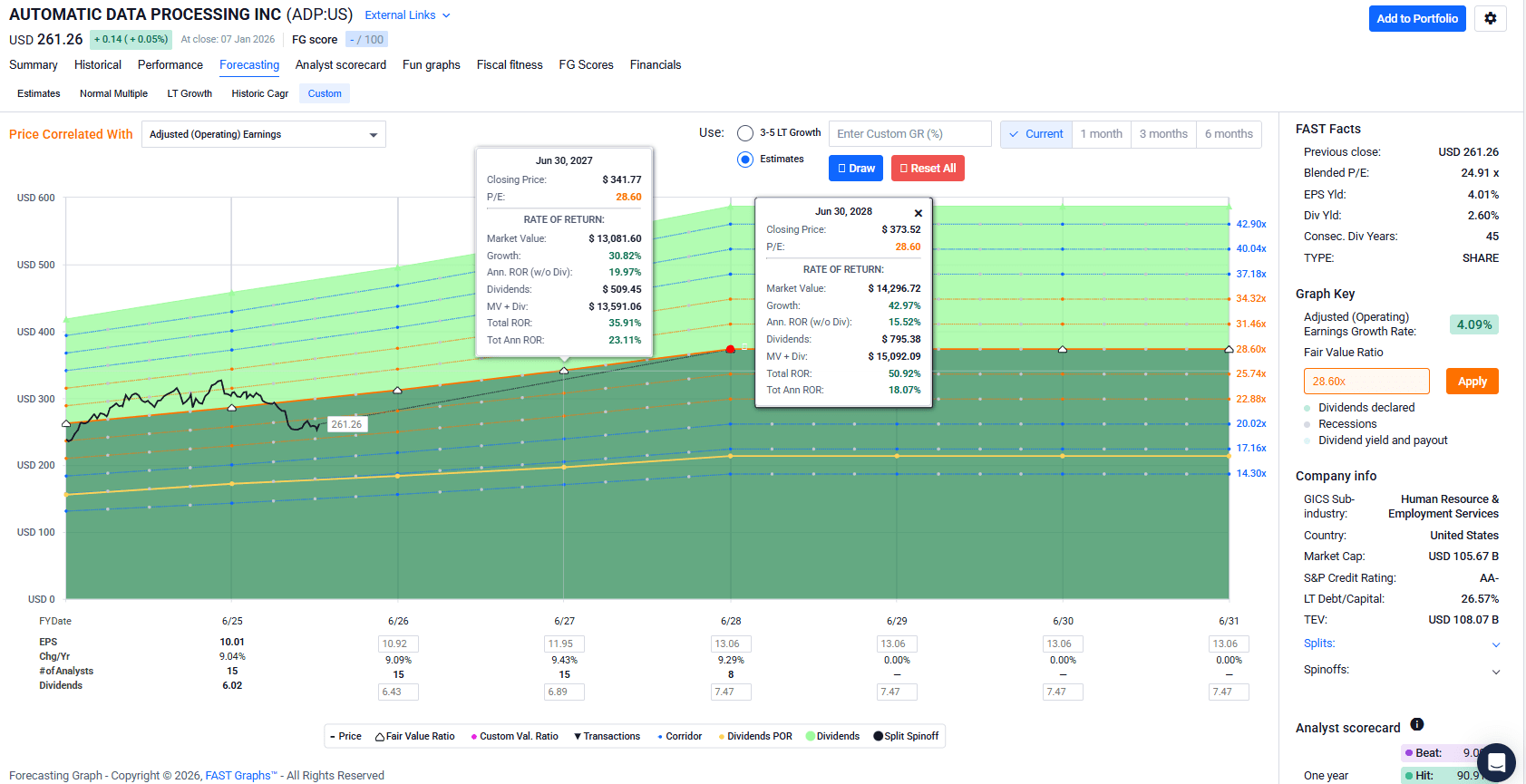1526x784 pixels.
Task: Open the chat support bubble icon
Action: 1496,763
